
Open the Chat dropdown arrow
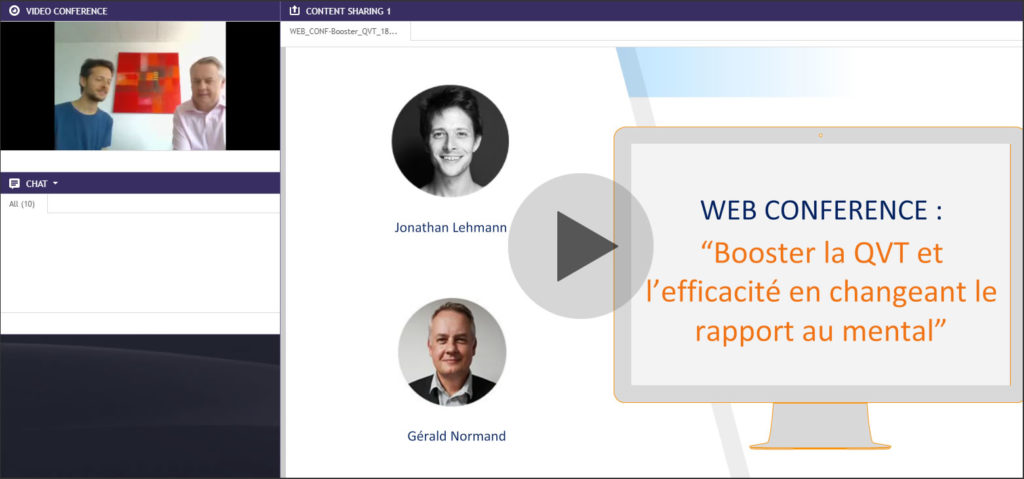coord(56,184)
